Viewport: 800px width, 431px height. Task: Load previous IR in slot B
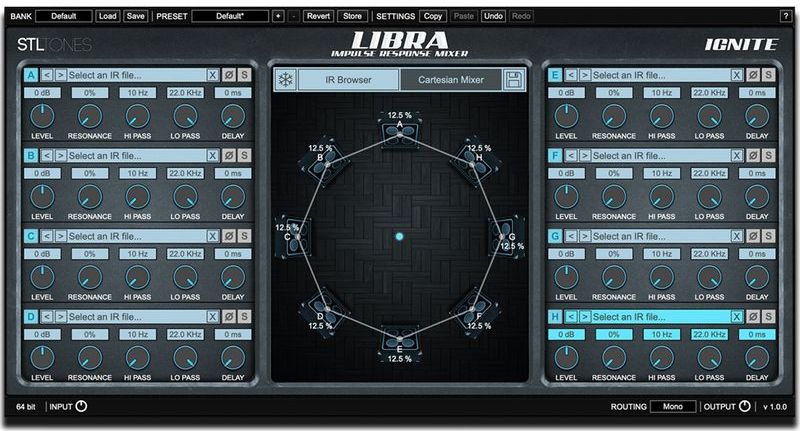click(x=47, y=156)
